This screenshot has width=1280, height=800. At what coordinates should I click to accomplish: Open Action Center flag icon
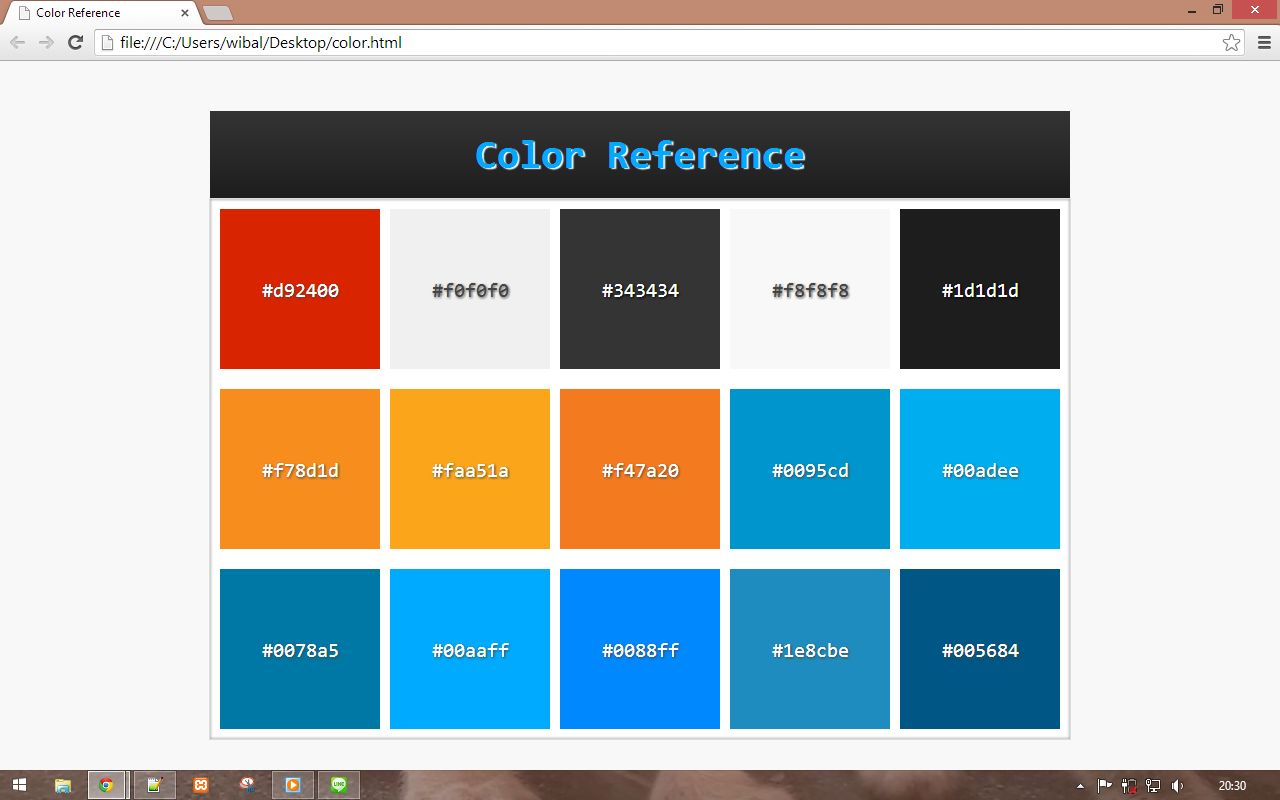pyautogui.click(x=1105, y=786)
